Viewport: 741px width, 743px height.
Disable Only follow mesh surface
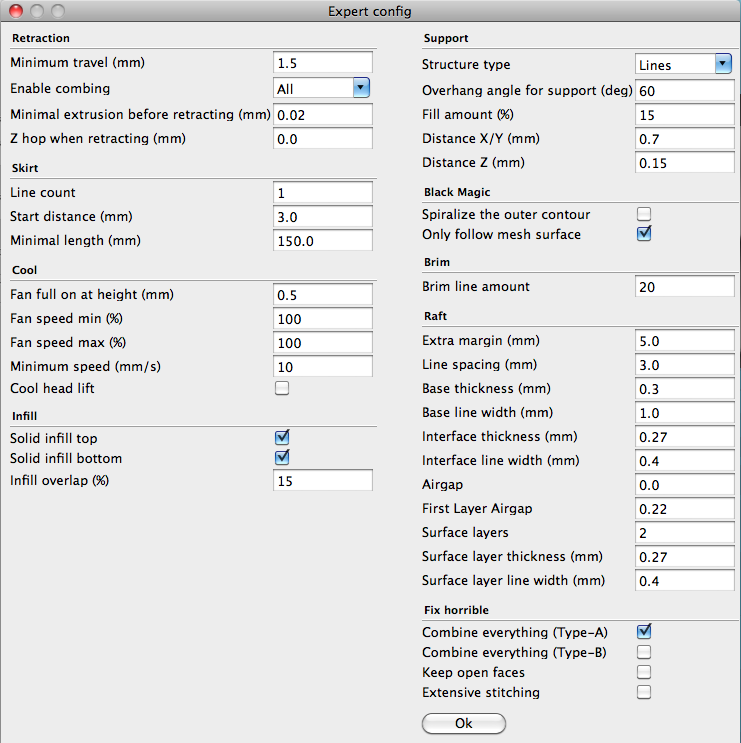pyautogui.click(x=644, y=234)
